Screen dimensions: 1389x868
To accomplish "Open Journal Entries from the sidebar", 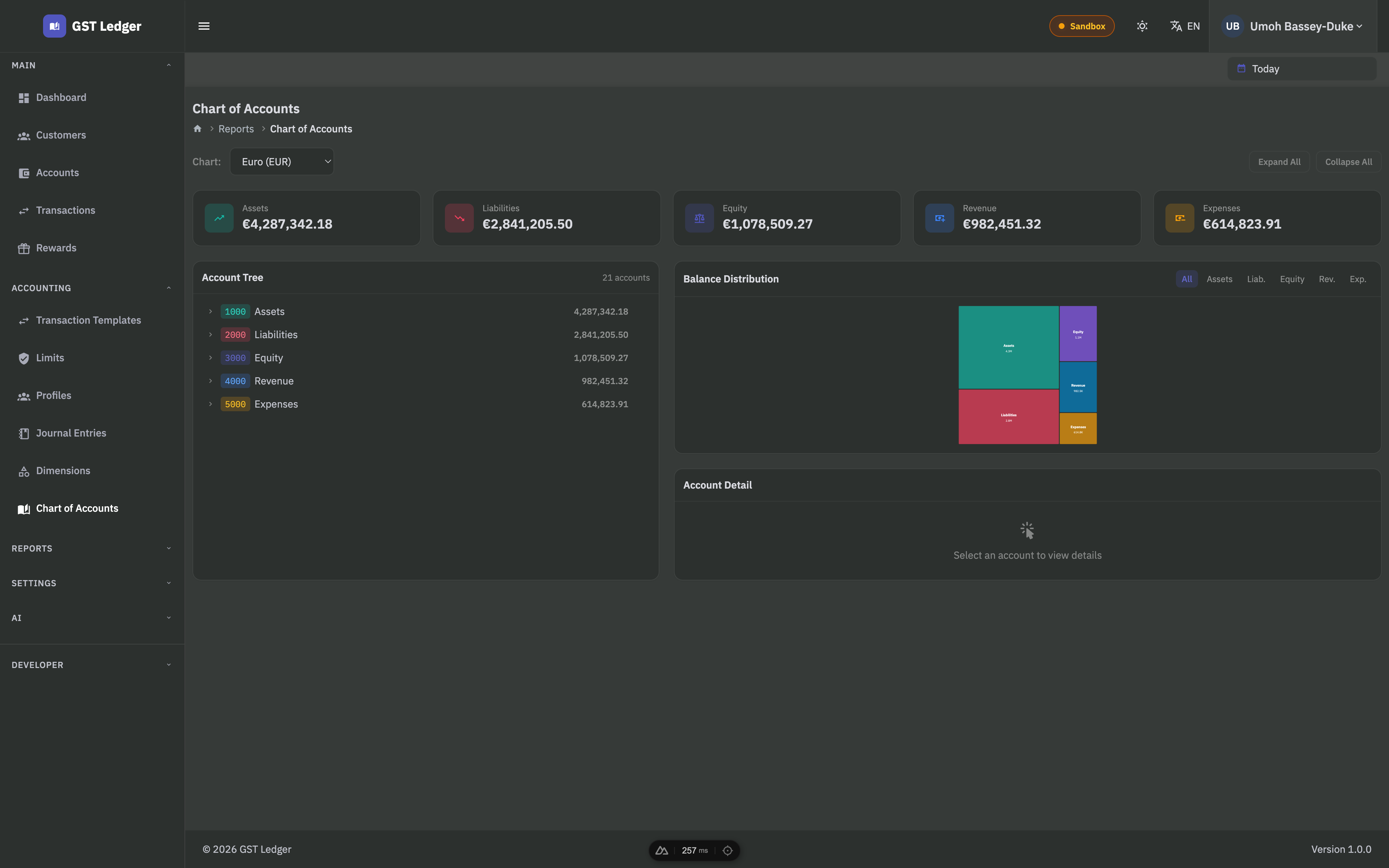I will click(71, 433).
